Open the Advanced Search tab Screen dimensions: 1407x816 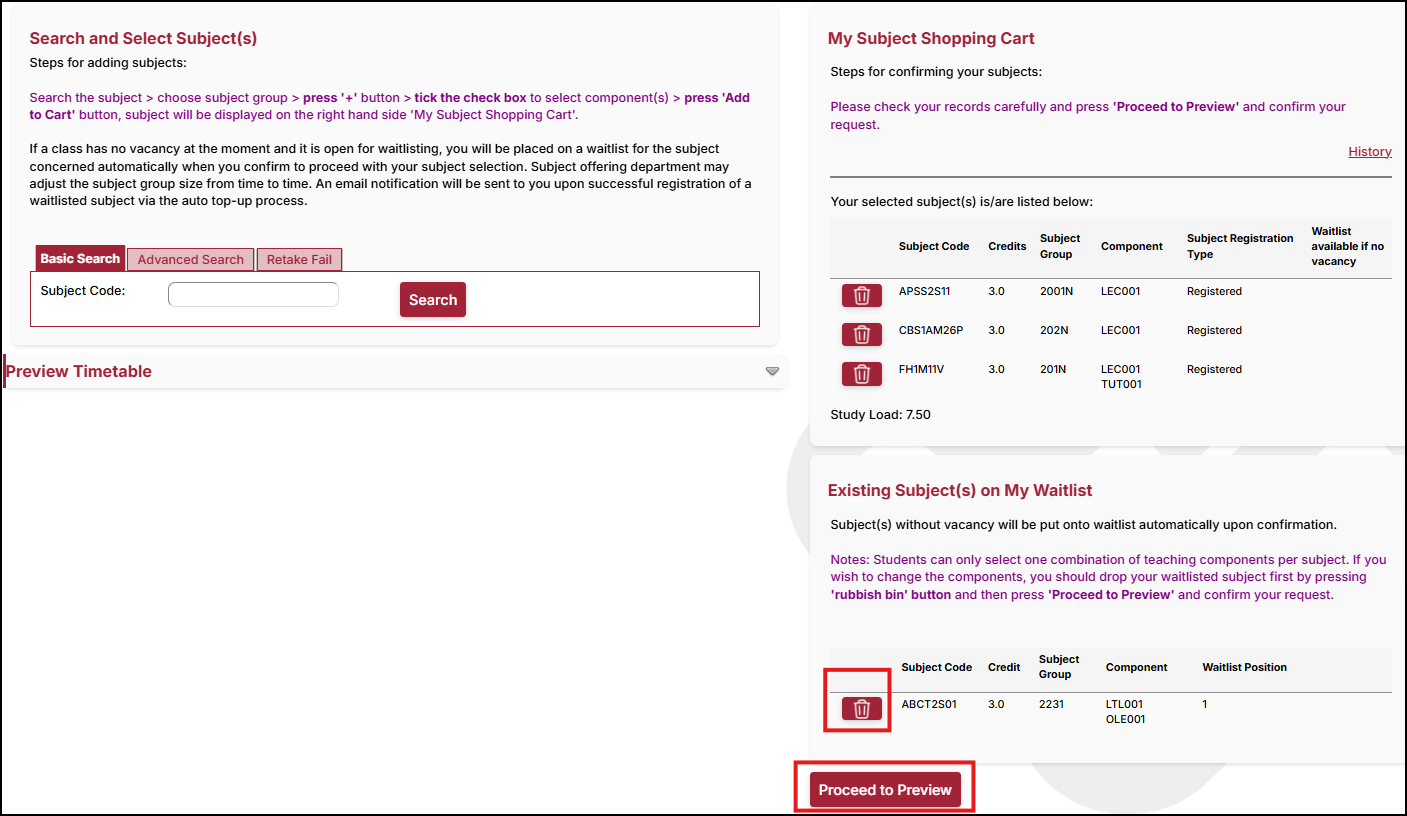(190, 259)
